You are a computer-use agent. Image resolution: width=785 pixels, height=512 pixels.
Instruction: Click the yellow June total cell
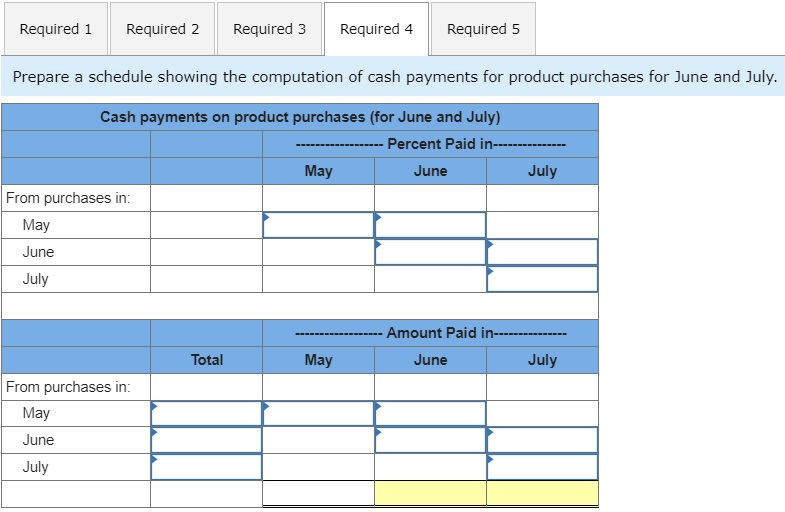pyautogui.click(x=431, y=493)
